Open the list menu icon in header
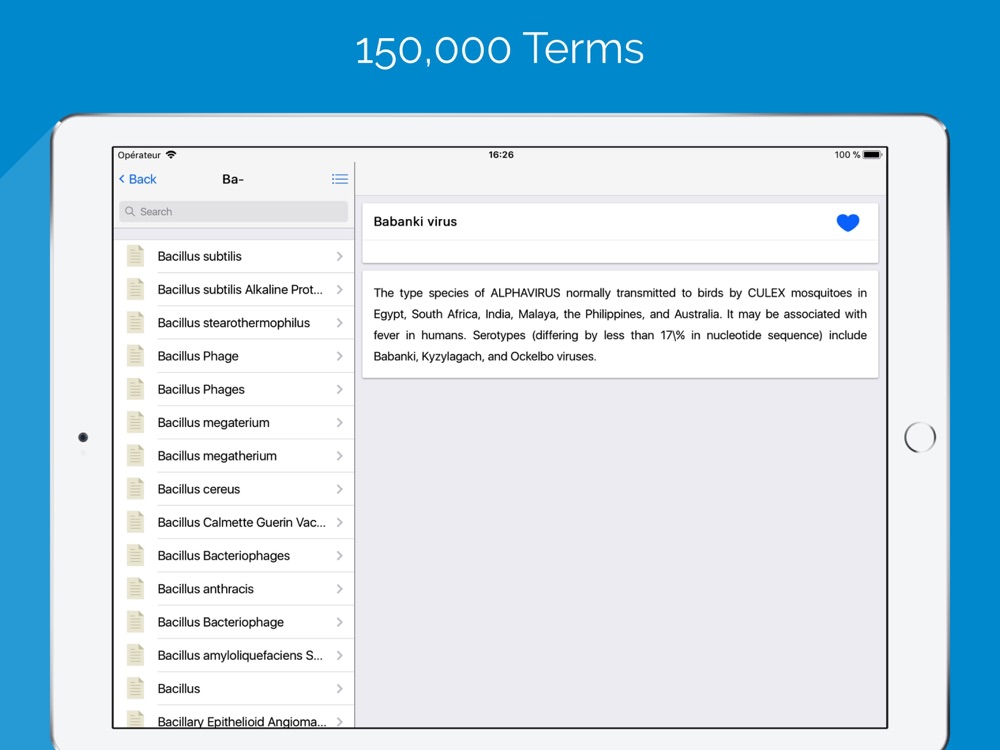 (340, 179)
